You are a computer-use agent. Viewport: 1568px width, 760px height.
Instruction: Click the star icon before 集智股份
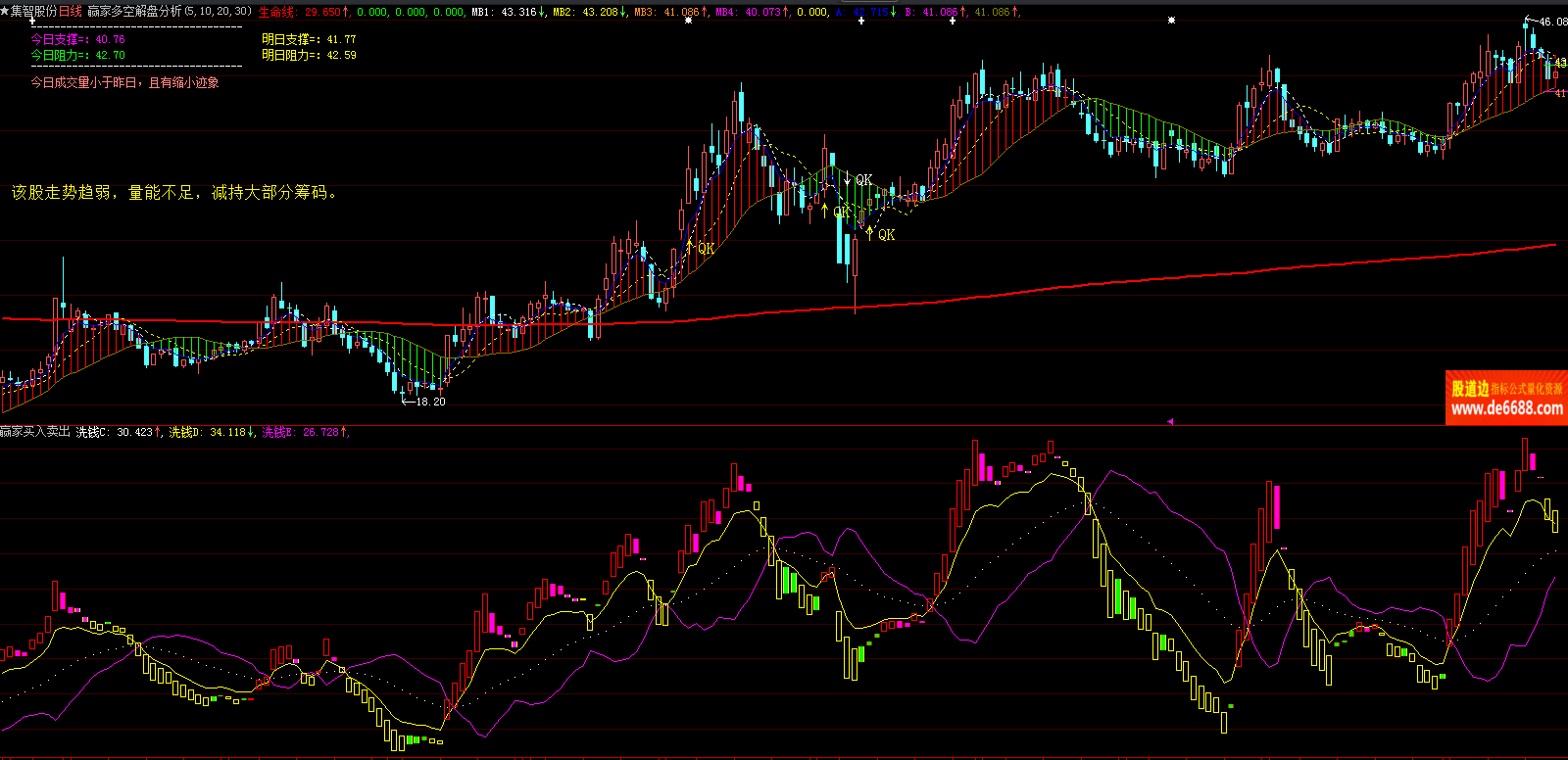tap(5, 11)
